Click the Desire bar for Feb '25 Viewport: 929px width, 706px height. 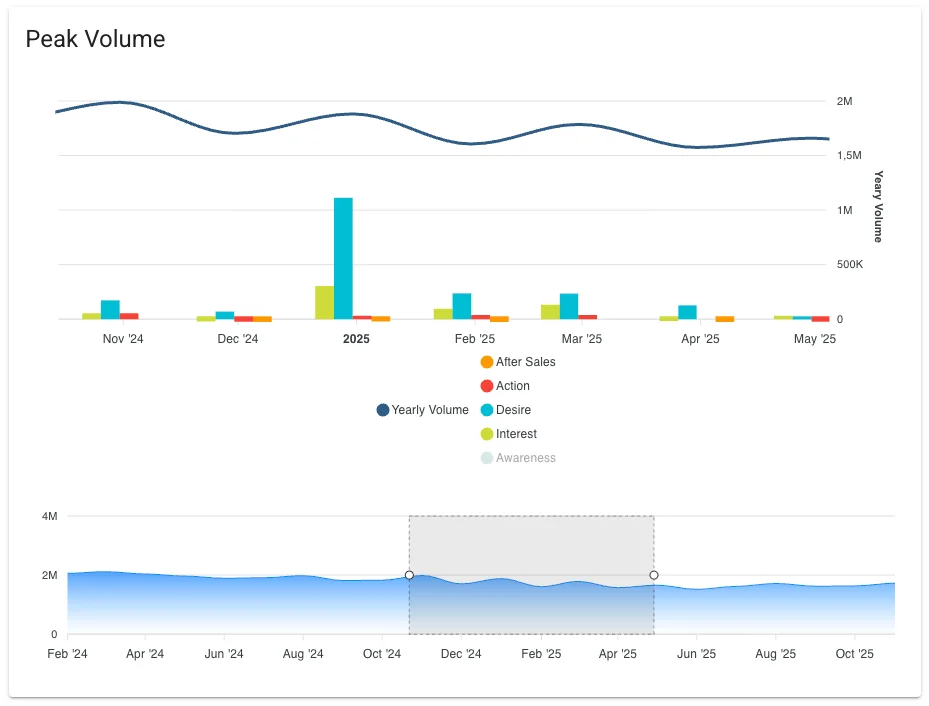[x=461, y=306]
